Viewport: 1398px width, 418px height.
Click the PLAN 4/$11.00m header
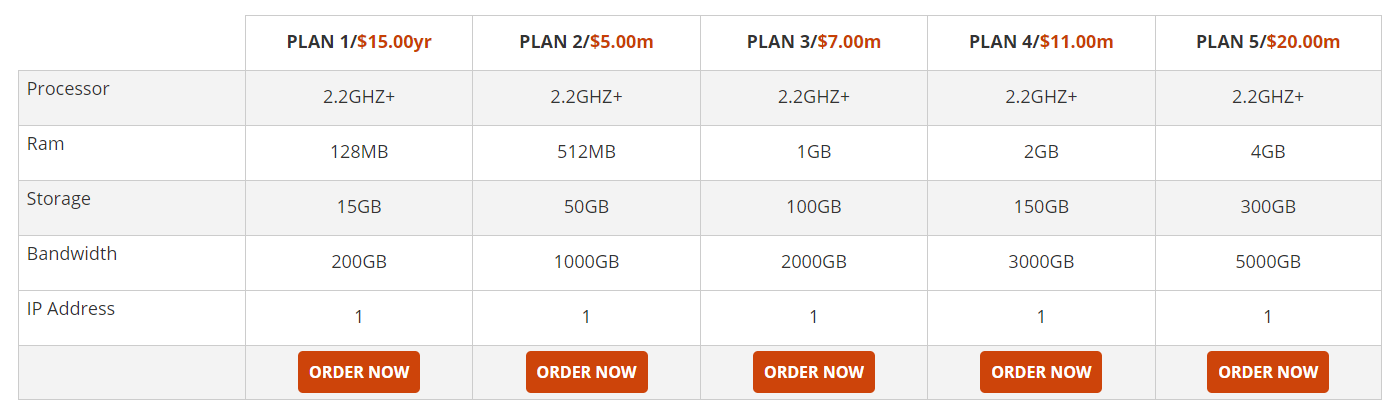coord(1041,42)
